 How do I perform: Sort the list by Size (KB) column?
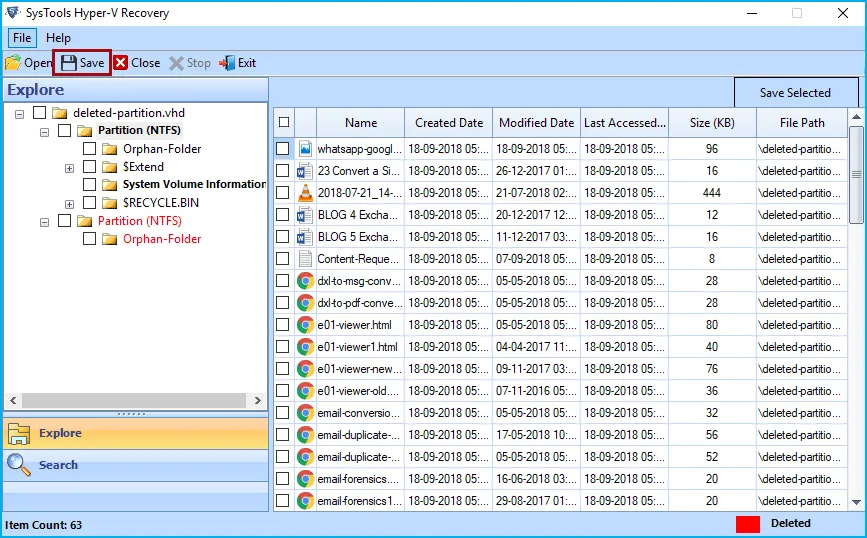click(712, 122)
